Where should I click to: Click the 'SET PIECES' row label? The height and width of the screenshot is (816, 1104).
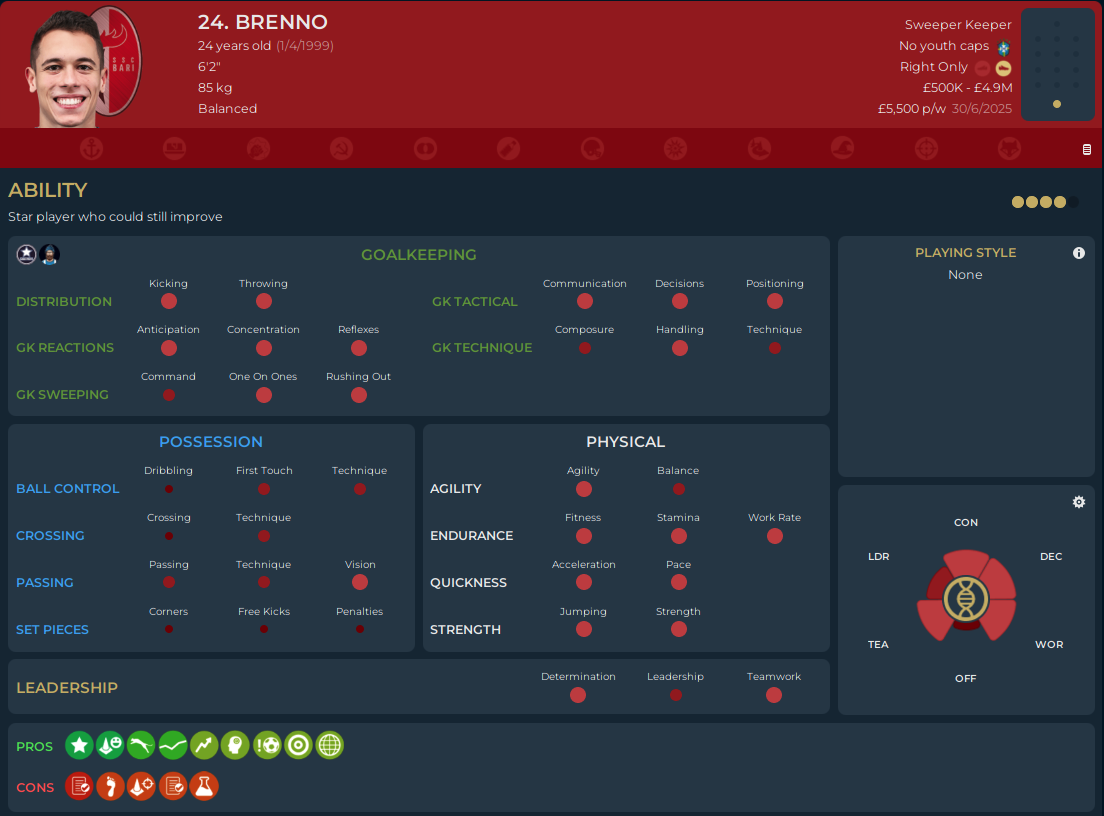coord(52,629)
